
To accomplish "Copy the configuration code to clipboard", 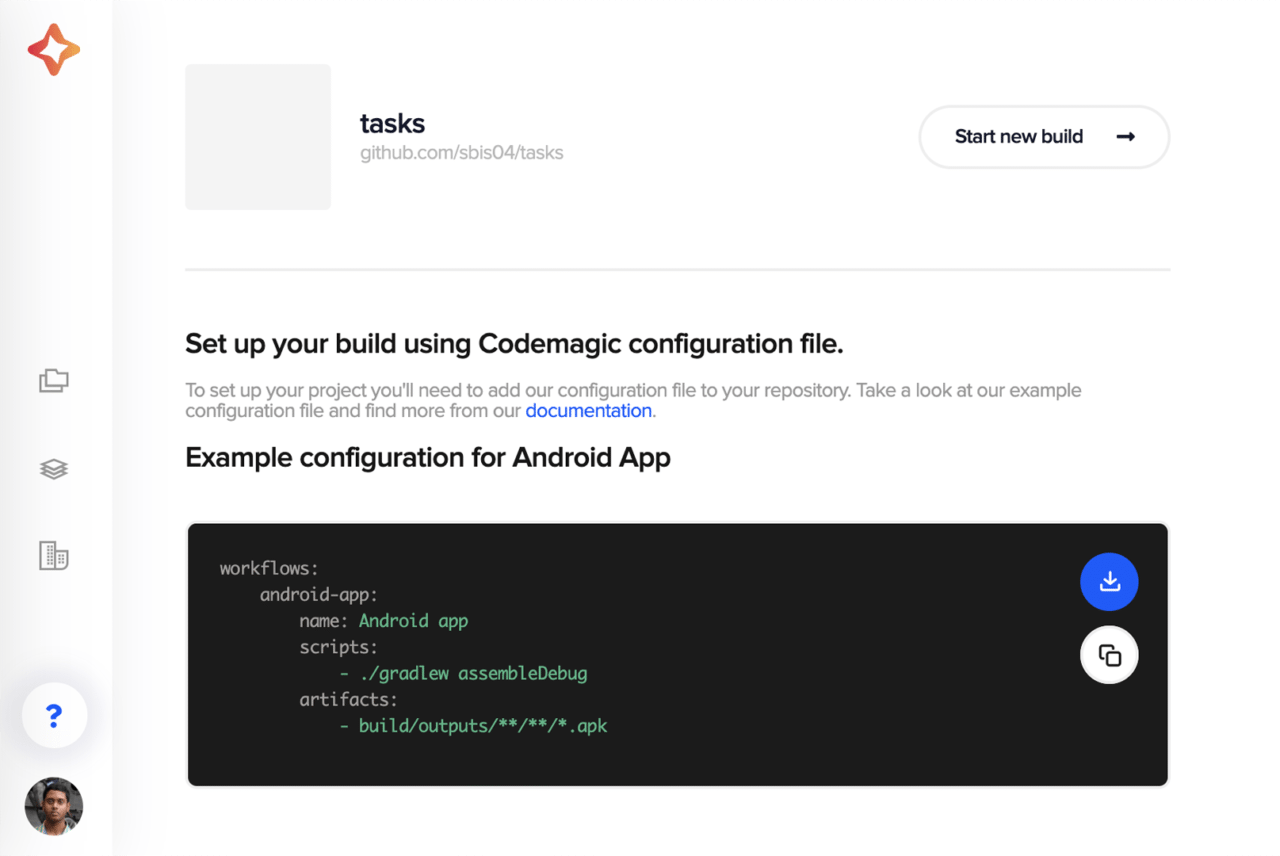I will 1109,655.
